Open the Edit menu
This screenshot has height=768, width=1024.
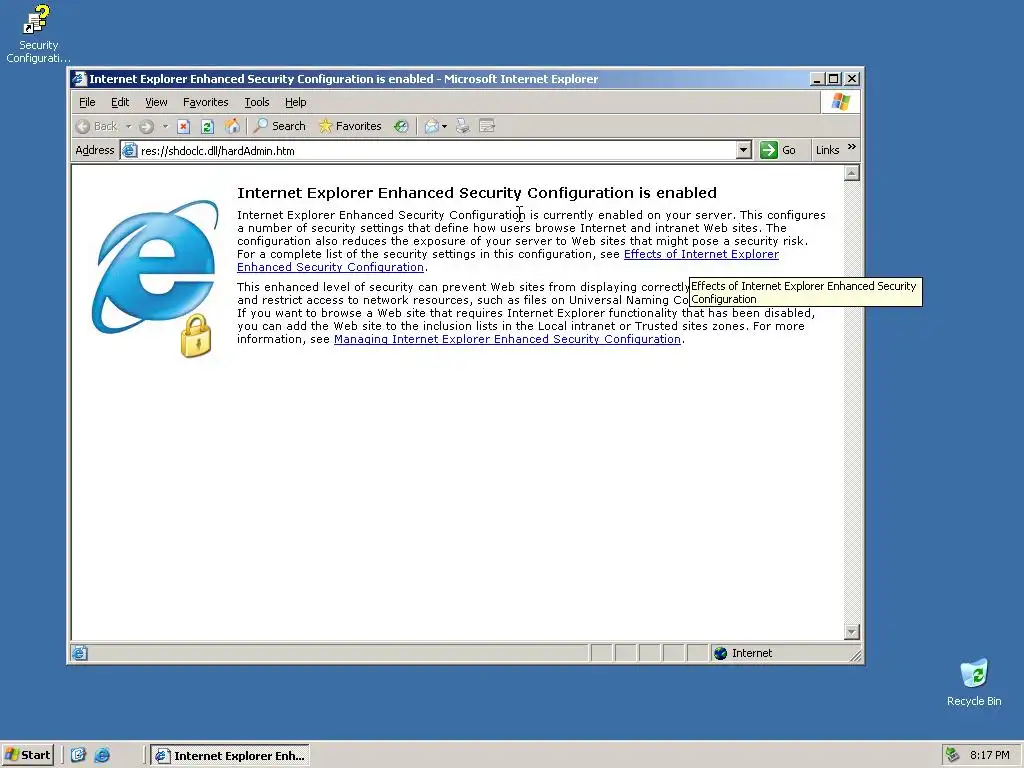(120, 102)
